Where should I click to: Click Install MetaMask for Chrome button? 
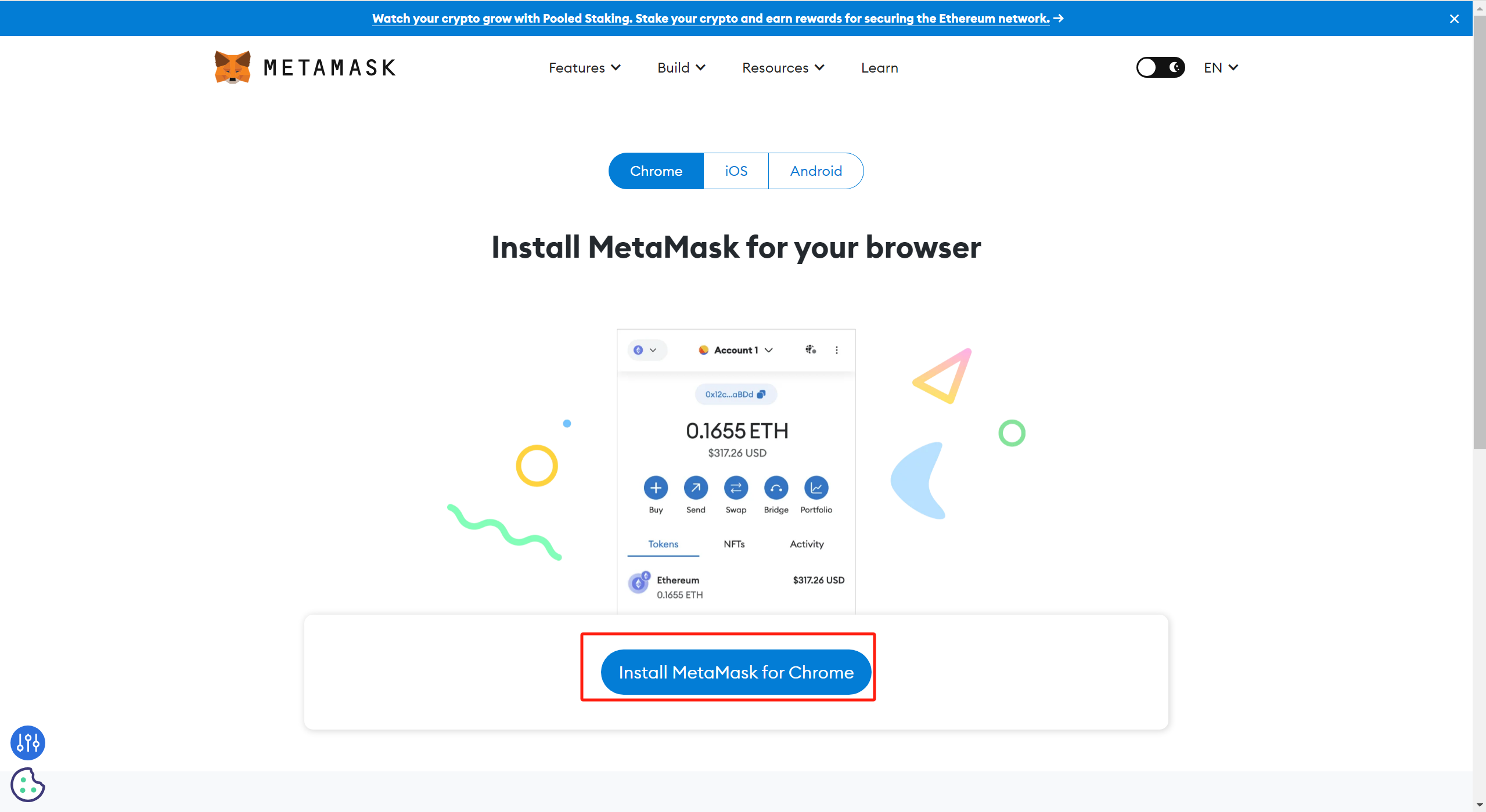pos(736,672)
